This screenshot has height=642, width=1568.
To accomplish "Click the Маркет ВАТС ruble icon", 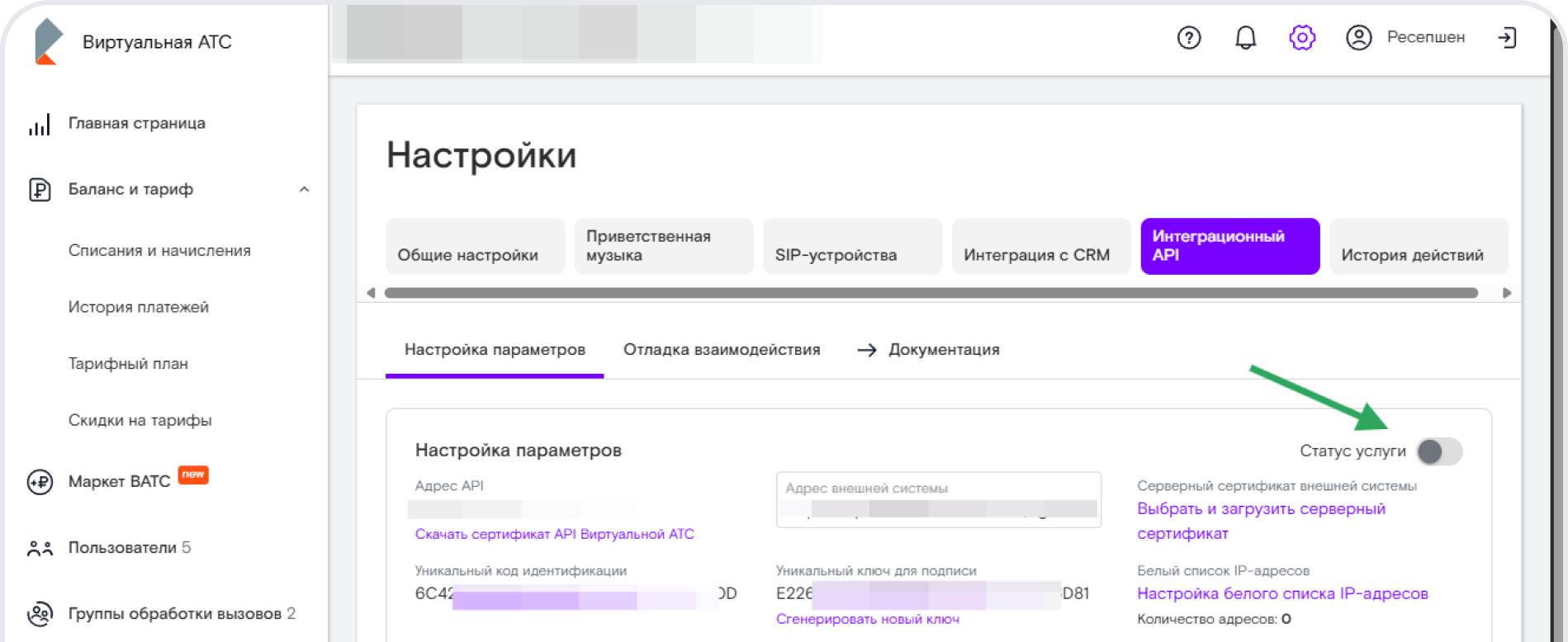I will (40, 482).
